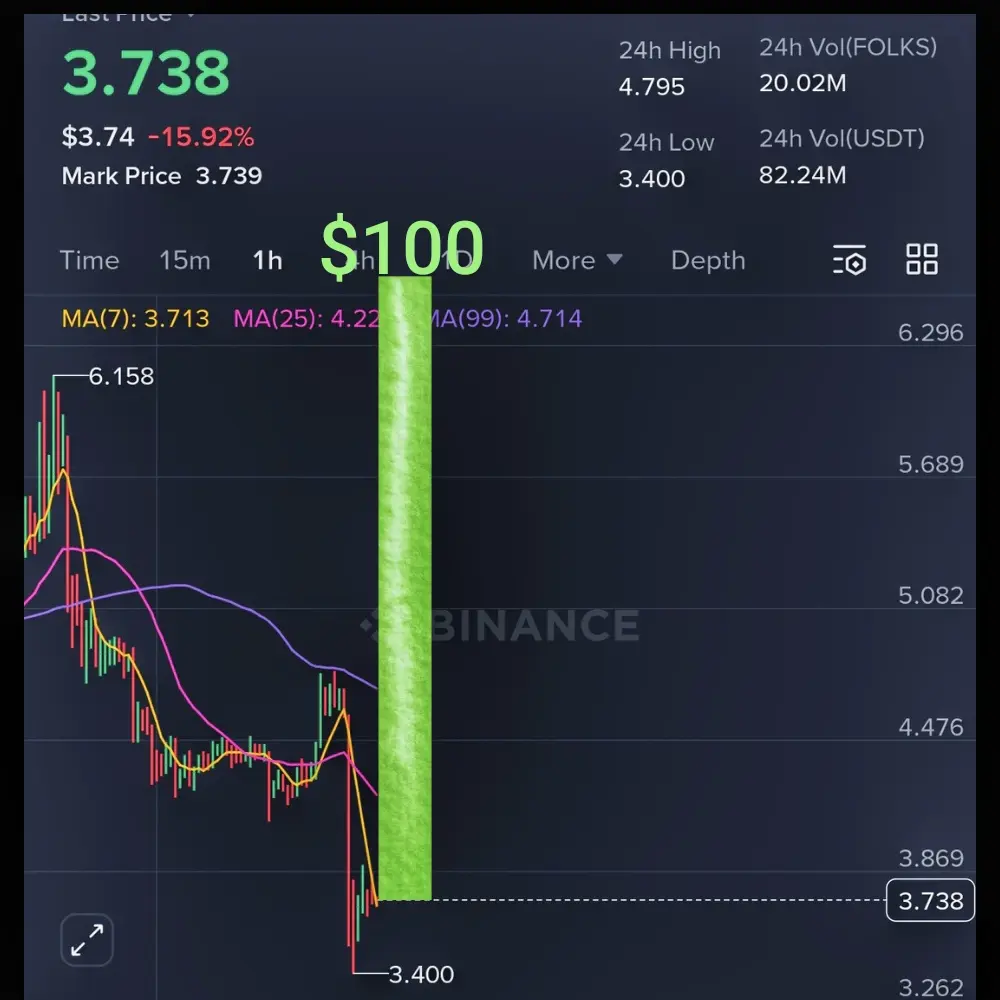
Task: Tap the large 3.738 last price
Action: pos(146,73)
